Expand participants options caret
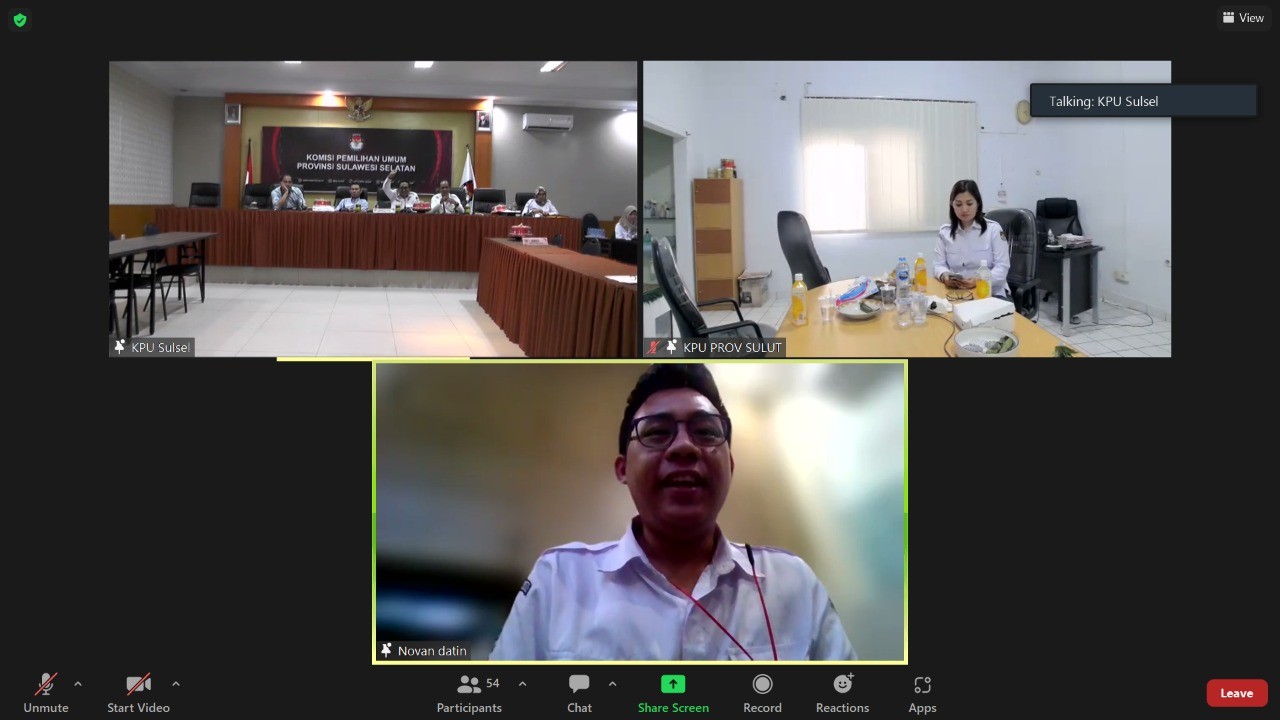 click(522, 684)
